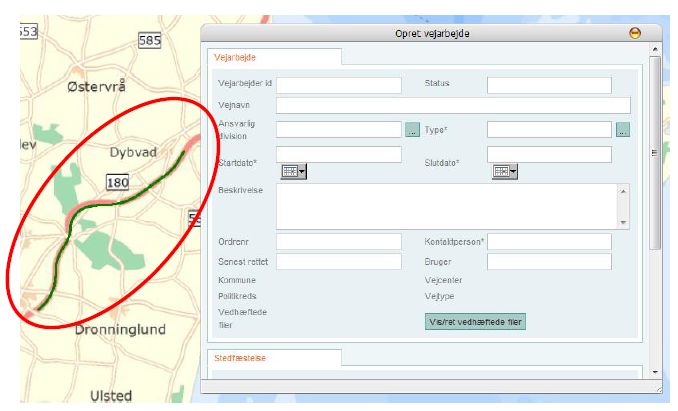678x411 pixels.
Task: Collapse the Opret vejarbejde dialog
Action: click(634, 33)
